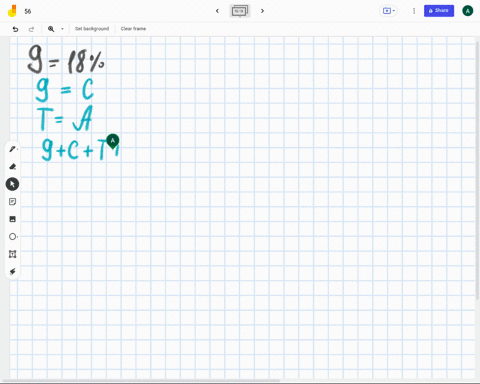Open the more actions three-dot menu
The image size is (480, 384).
point(414,11)
